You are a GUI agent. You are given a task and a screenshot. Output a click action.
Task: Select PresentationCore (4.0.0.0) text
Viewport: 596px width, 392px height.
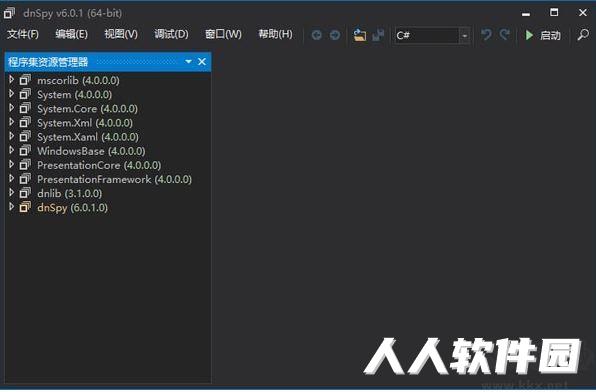tap(99, 165)
